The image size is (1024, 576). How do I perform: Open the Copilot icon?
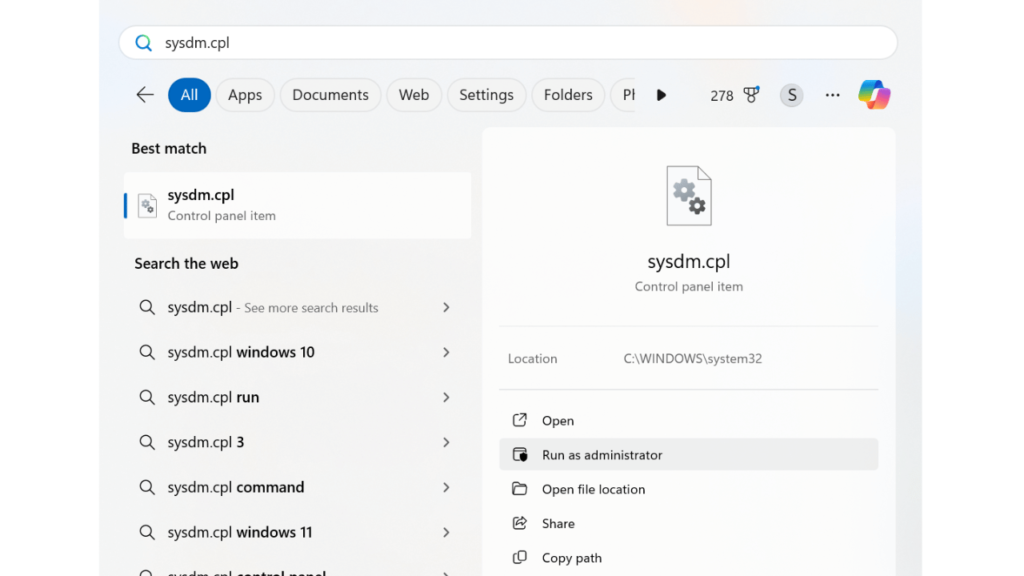tap(874, 95)
